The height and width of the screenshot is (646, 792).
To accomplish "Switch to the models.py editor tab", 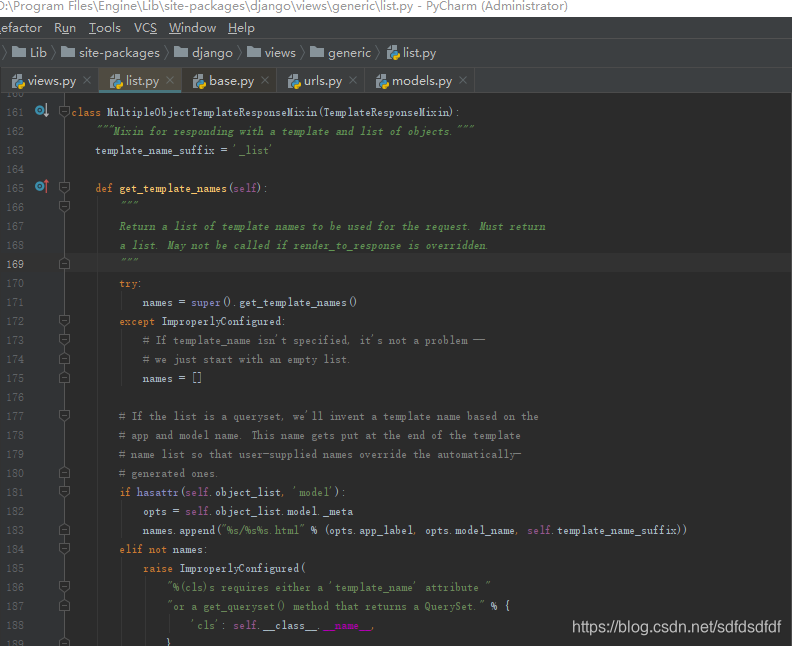I will pyautogui.click(x=422, y=81).
